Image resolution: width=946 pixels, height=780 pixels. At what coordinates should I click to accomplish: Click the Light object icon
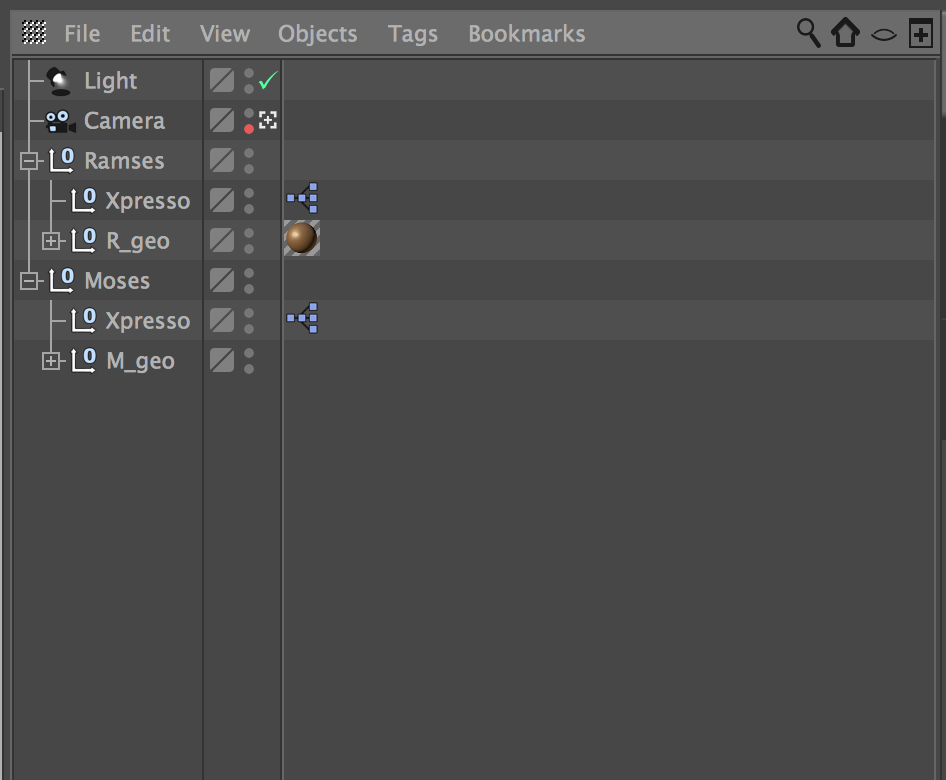[x=59, y=80]
